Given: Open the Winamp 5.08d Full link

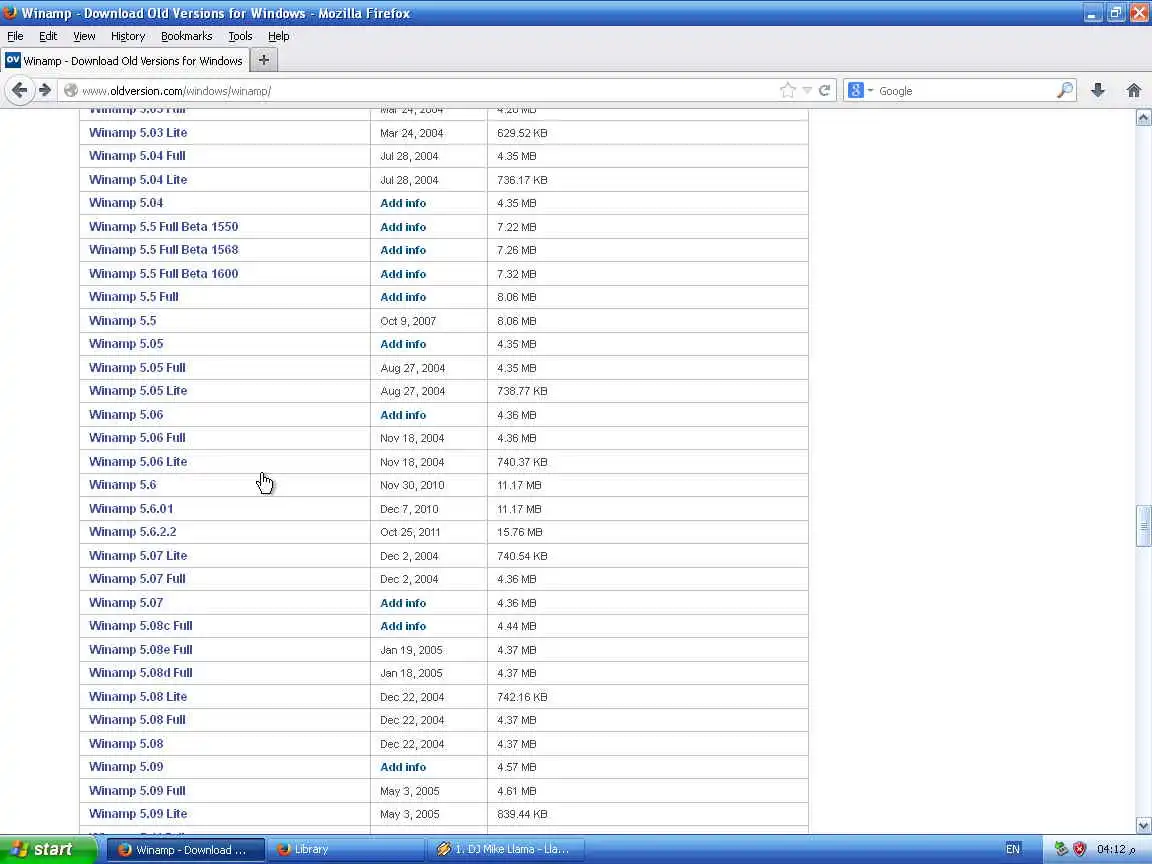Looking at the screenshot, I should [x=141, y=673].
